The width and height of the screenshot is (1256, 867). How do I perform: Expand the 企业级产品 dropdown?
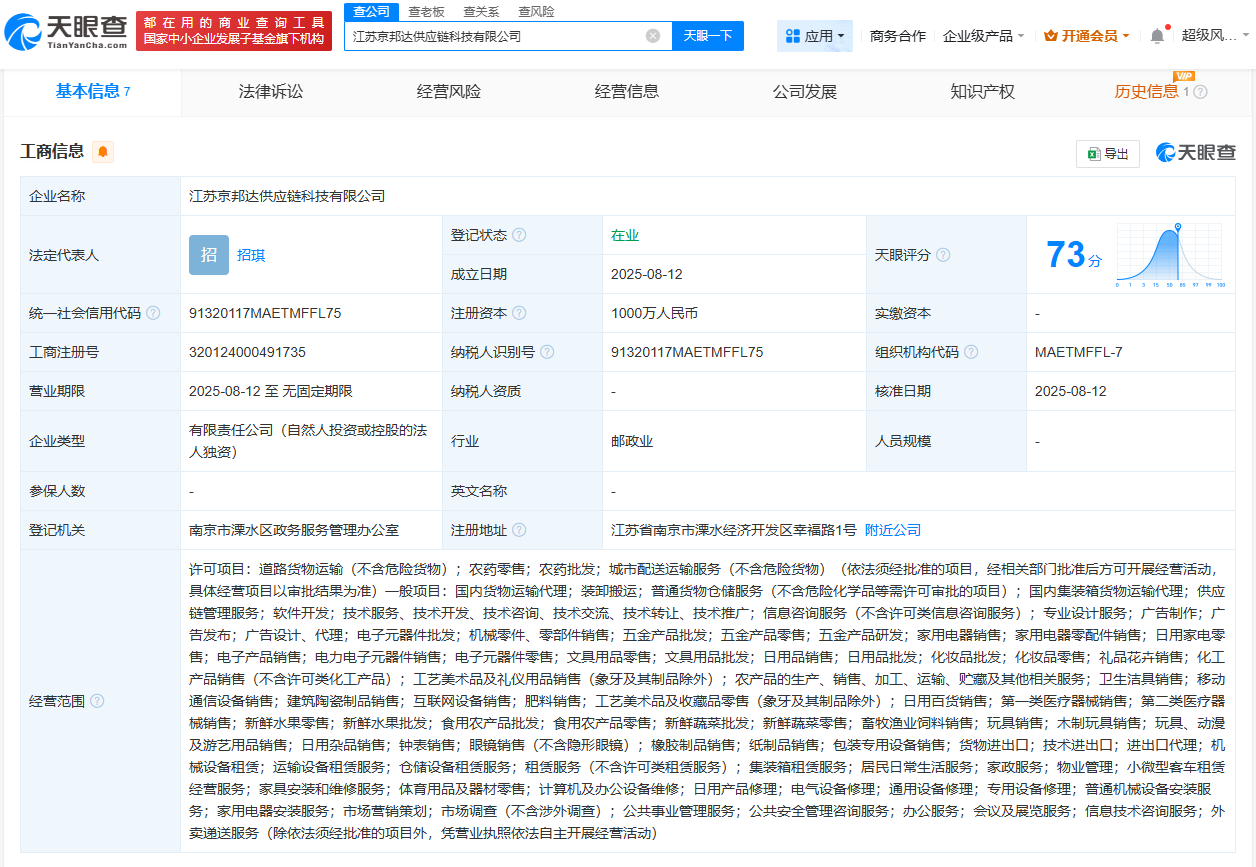tap(982, 34)
